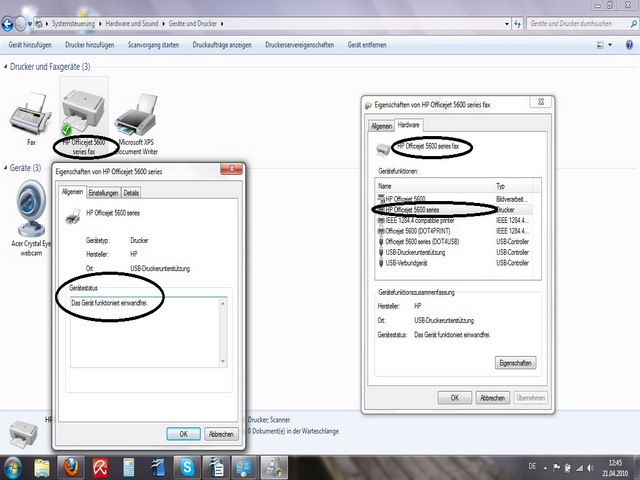Open the Allgemein tab in fax properties
Image resolution: width=640 pixels, height=480 pixels.
click(381, 126)
